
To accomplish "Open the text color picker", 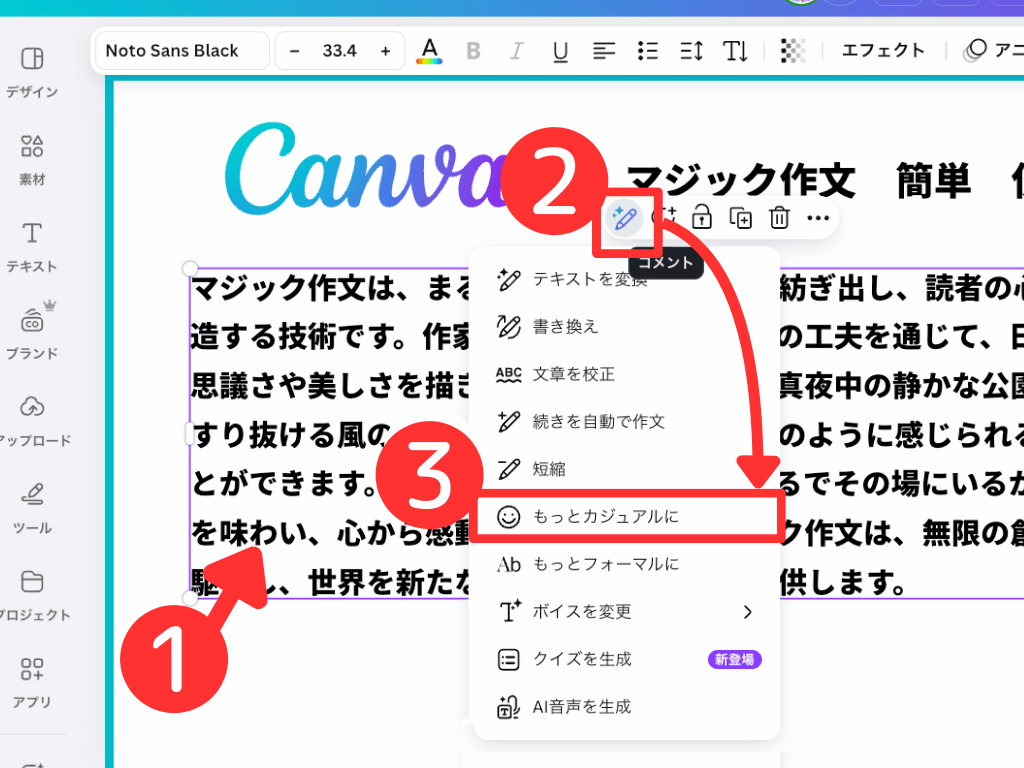I will click(x=429, y=50).
